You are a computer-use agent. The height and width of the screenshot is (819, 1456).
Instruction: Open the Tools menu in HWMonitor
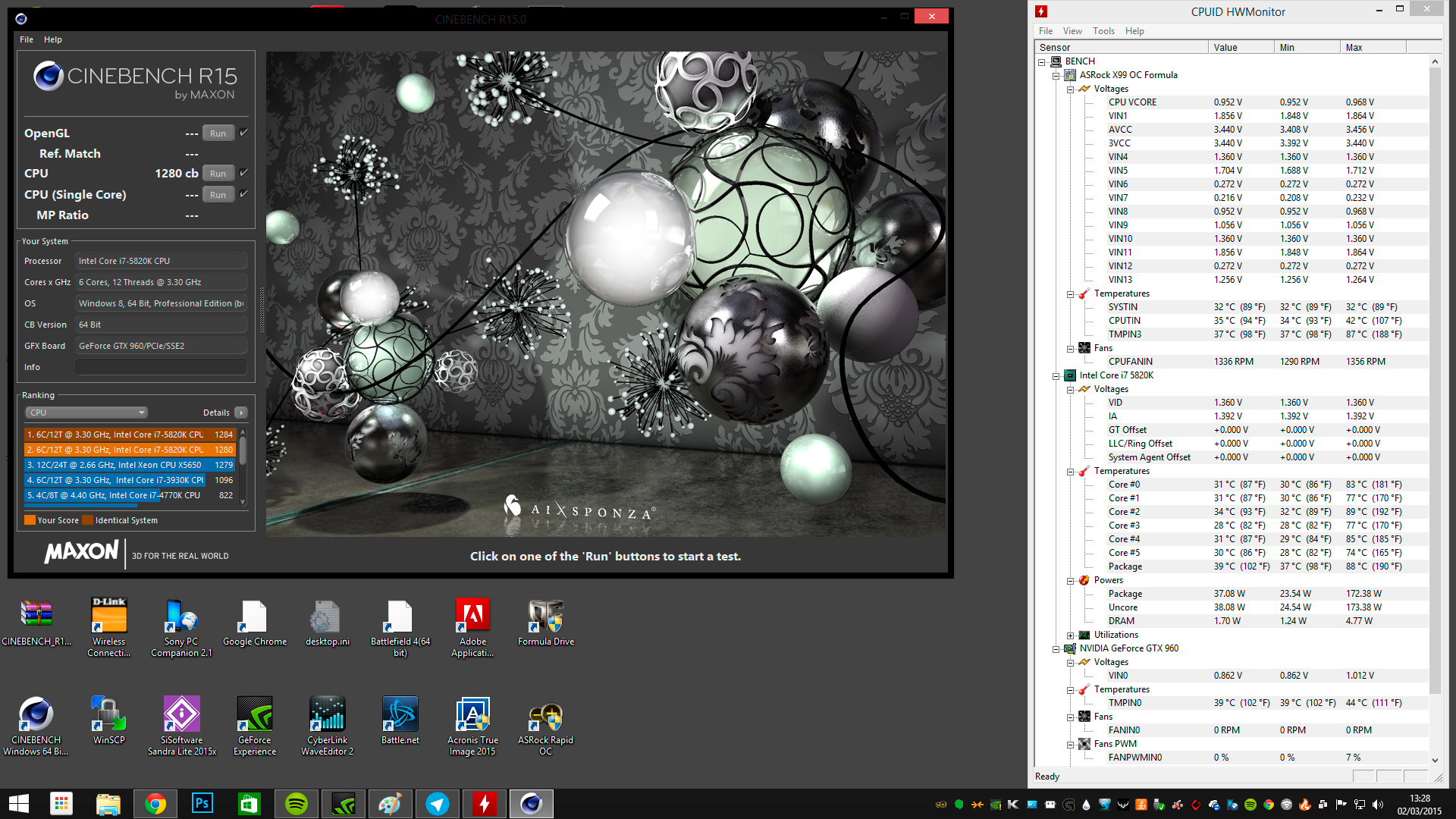click(1103, 31)
